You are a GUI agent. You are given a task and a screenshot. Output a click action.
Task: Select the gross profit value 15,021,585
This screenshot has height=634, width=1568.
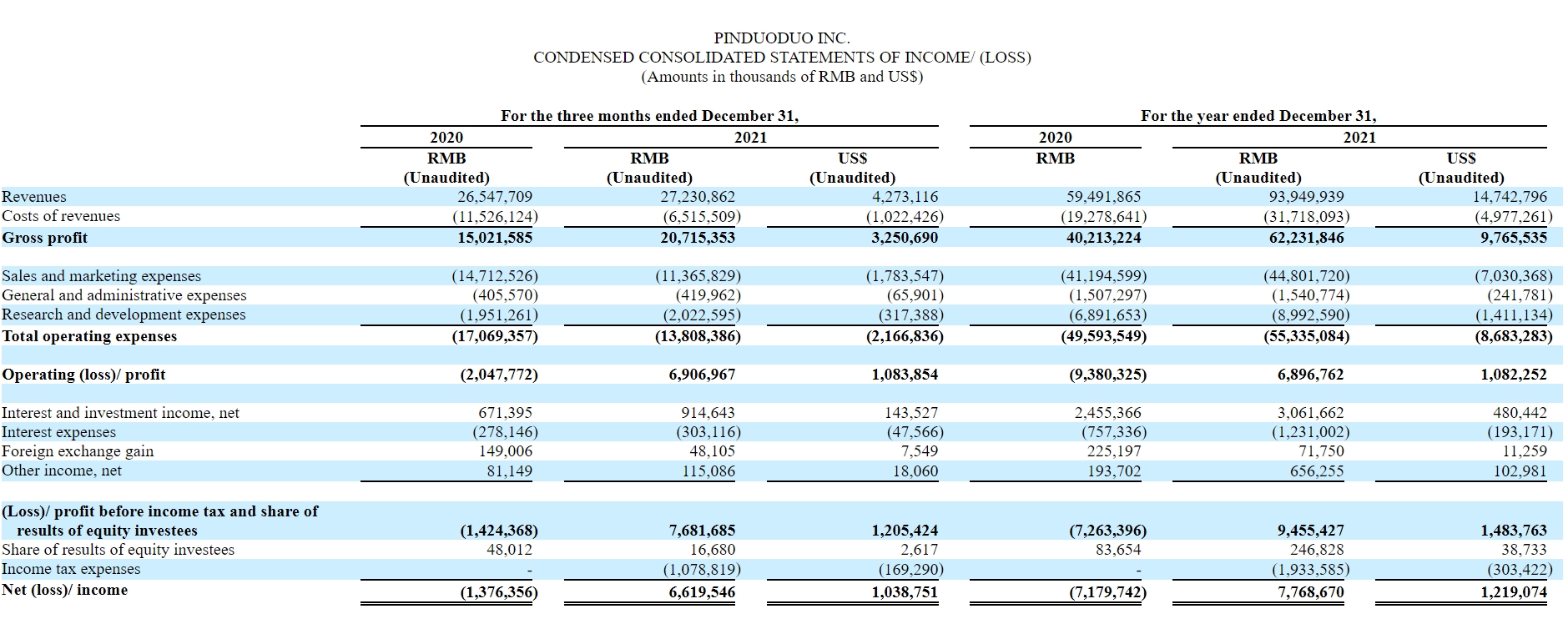pos(494,238)
